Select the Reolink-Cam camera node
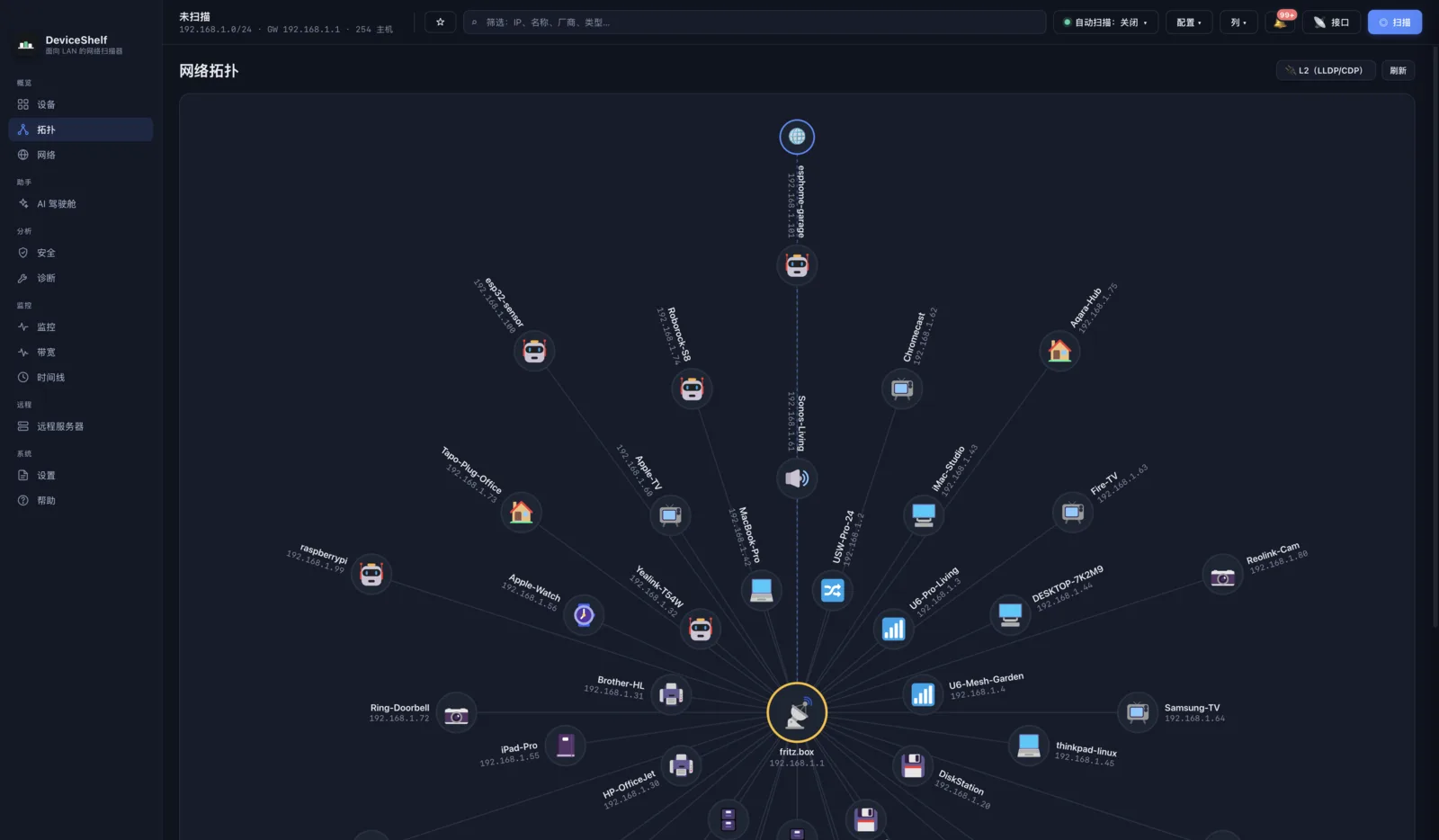Screen dimensions: 1439x840 pos(1222,576)
